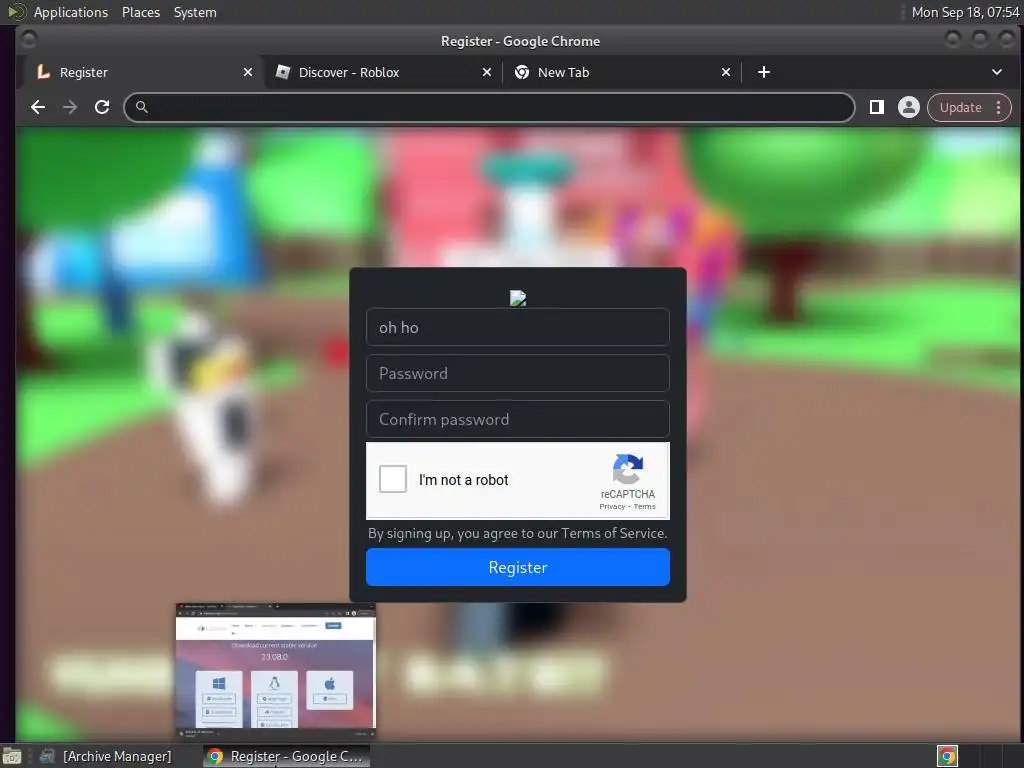
Task: Open the Applications menu
Action: pyautogui.click(x=71, y=12)
